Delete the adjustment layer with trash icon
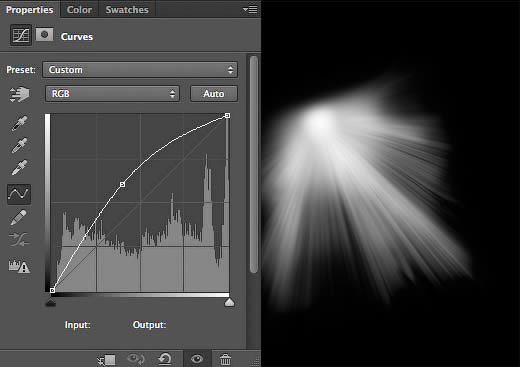Viewport: 520px width, 367px height. click(x=225, y=359)
